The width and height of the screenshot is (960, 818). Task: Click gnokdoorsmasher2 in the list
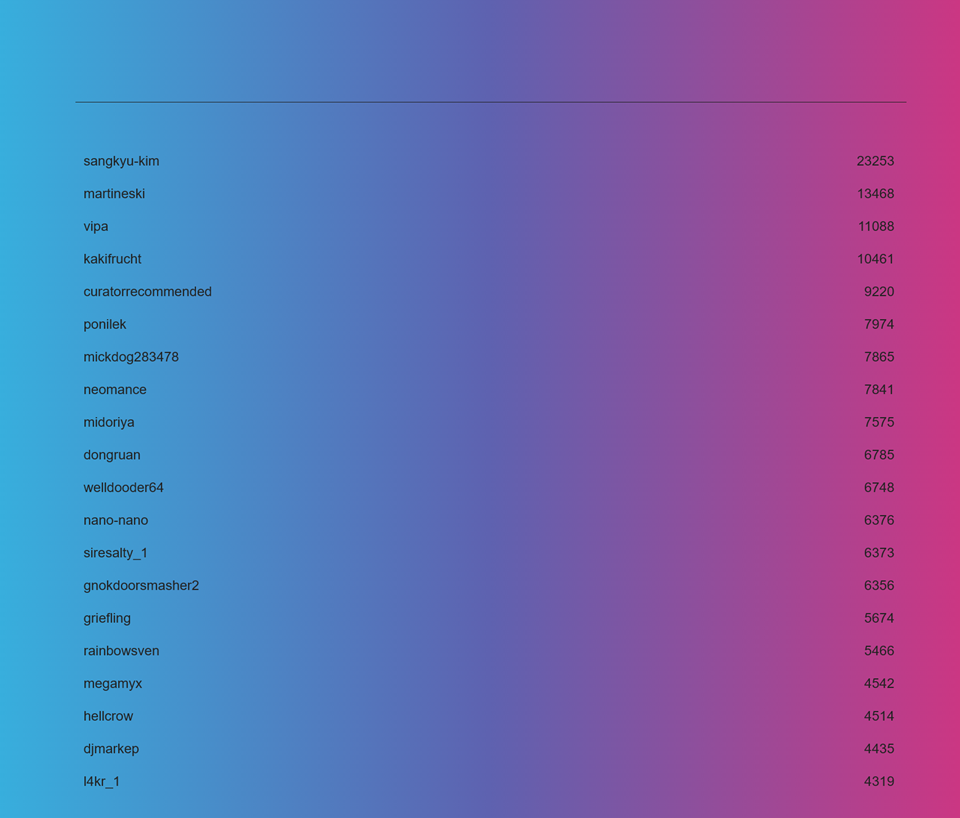141,586
